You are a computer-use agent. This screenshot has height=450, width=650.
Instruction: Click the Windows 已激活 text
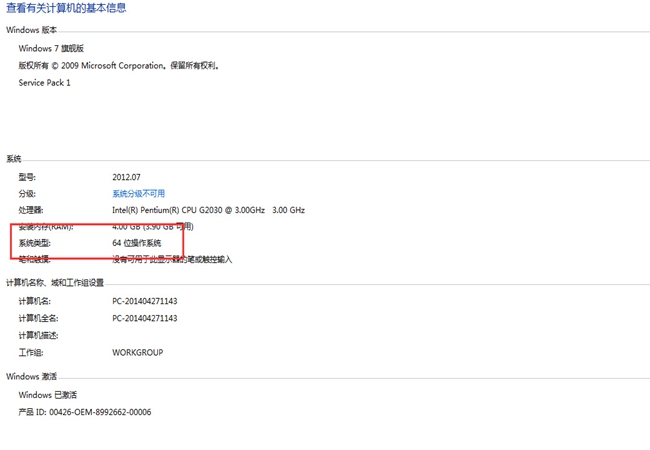tap(48, 395)
